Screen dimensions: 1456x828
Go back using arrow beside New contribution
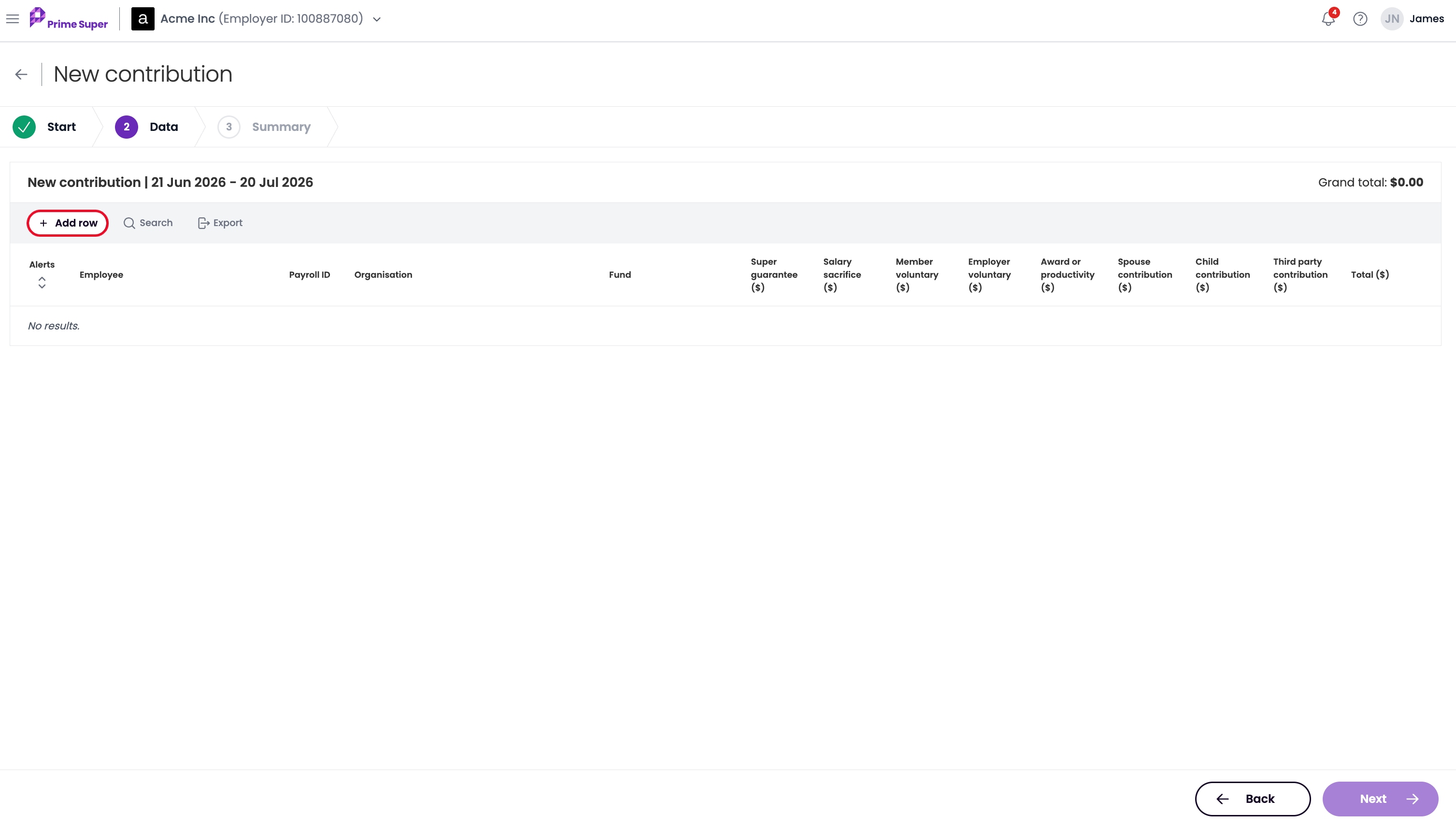pyautogui.click(x=21, y=74)
